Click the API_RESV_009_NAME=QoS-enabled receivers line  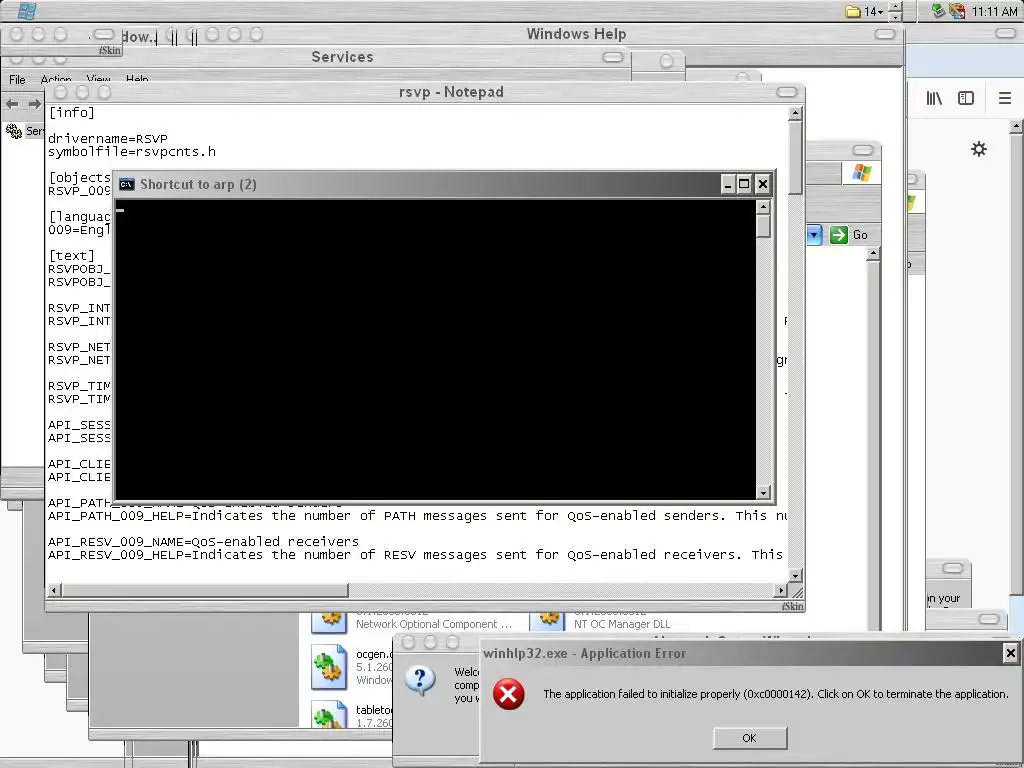point(203,541)
